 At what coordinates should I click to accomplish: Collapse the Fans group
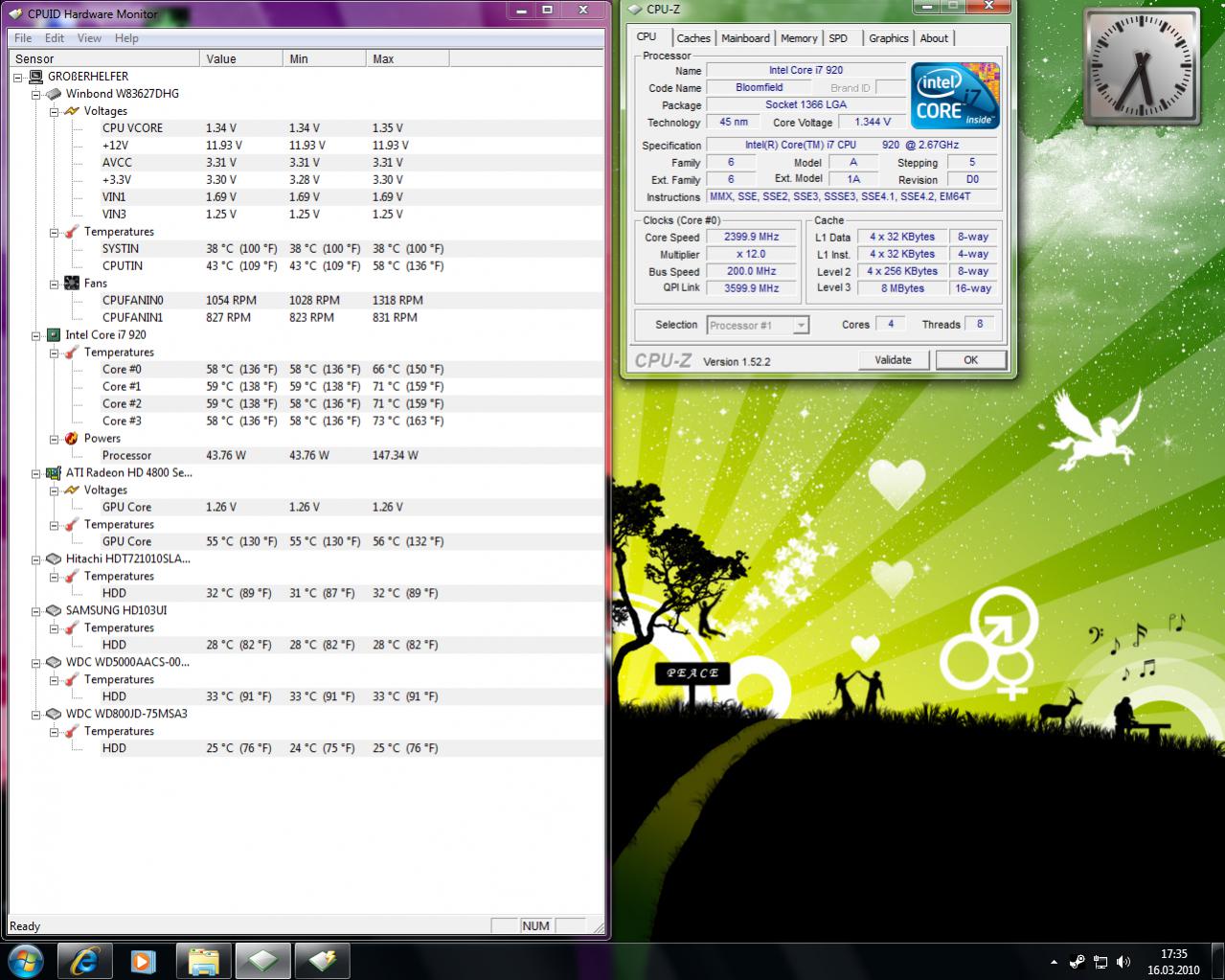[x=55, y=284]
